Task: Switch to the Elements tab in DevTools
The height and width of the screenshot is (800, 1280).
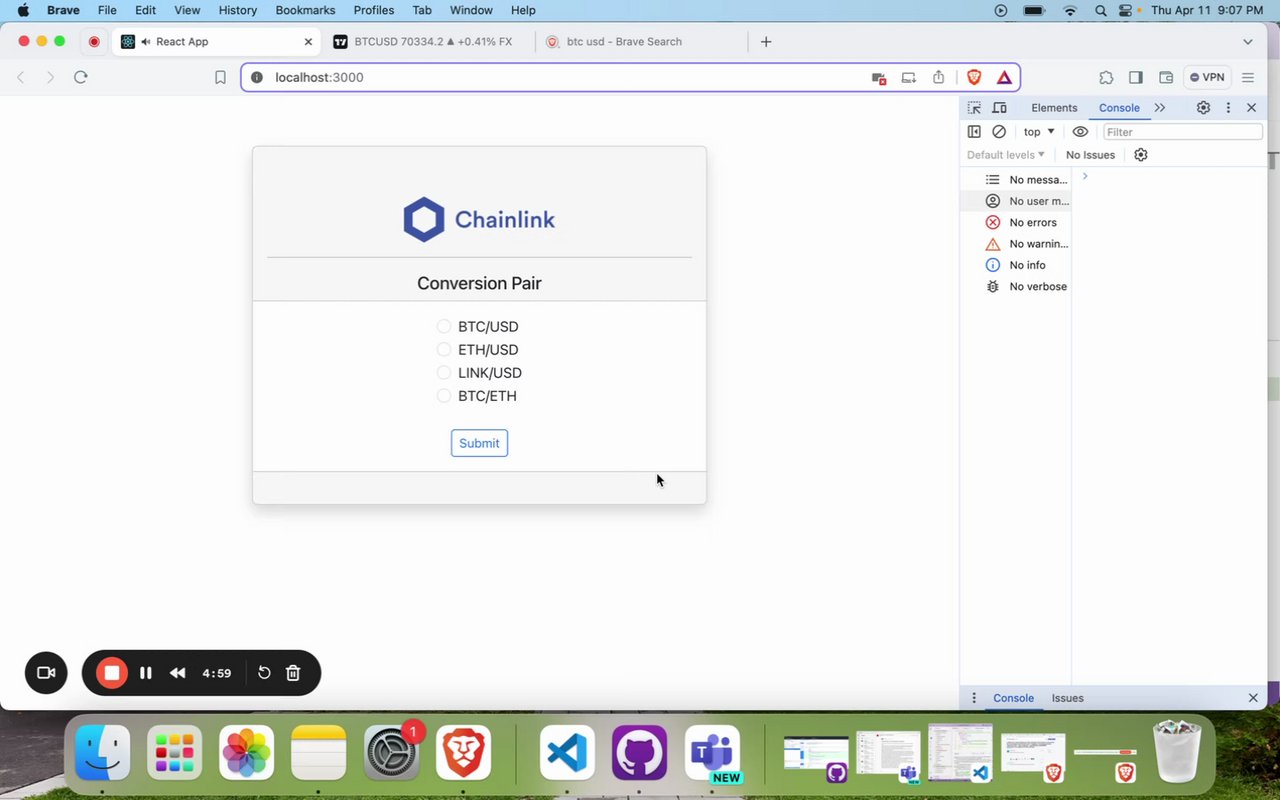Action: (1054, 108)
